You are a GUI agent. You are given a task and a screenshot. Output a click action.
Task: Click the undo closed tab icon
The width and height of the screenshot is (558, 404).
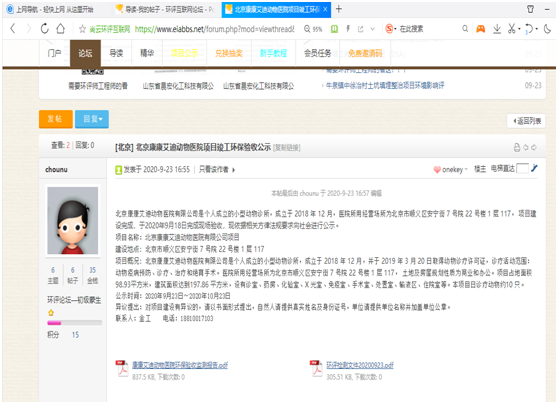click(x=529, y=29)
